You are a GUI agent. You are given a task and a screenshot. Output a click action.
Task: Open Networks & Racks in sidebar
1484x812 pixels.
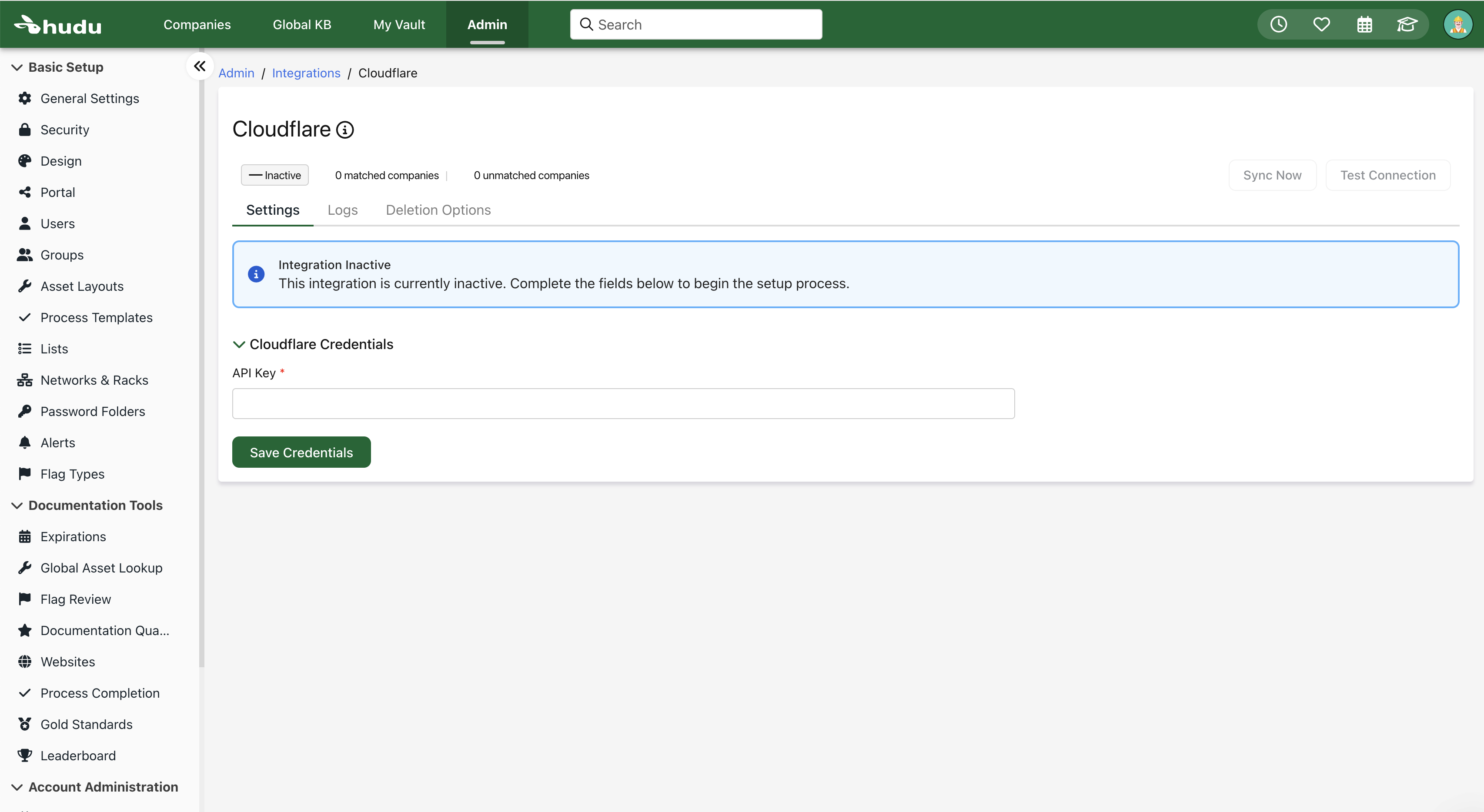pyautogui.click(x=94, y=380)
